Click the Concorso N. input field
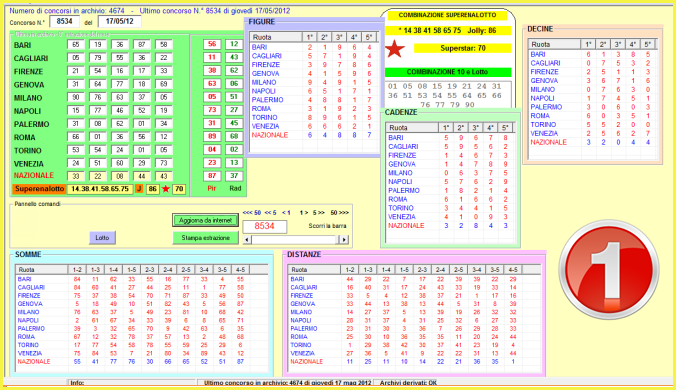This screenshot has width=676, height=390. 64,22
